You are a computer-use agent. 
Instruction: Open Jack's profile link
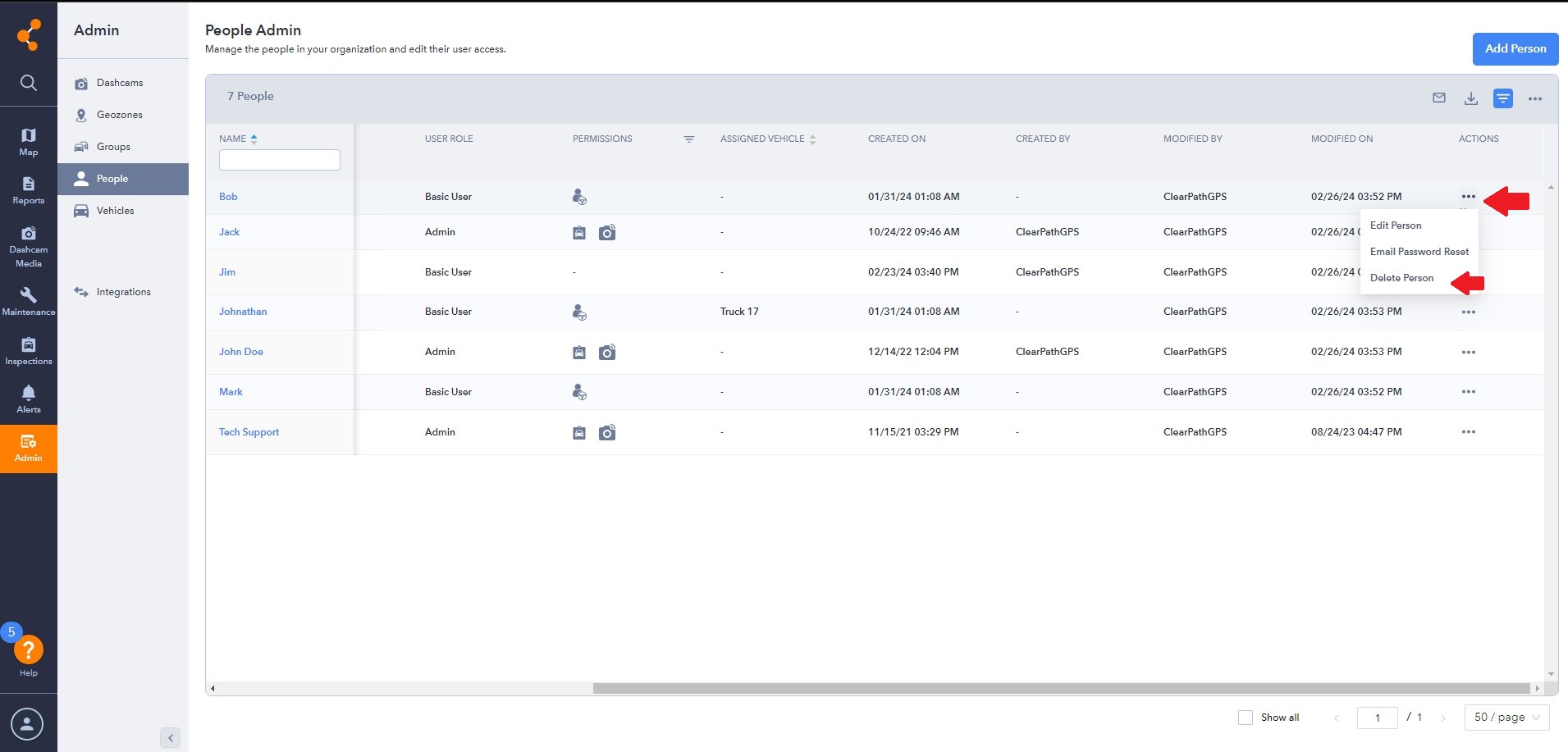[x=229, y=232]
